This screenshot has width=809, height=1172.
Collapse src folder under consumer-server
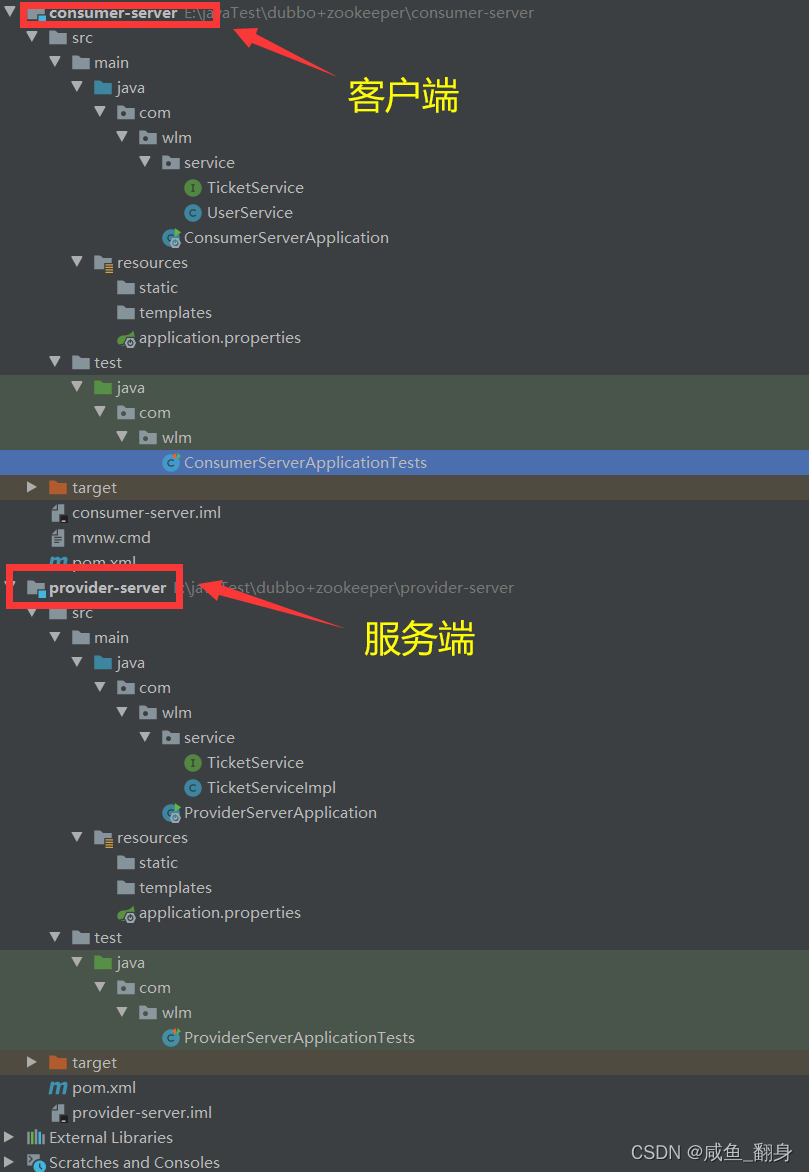coord(32,37)
